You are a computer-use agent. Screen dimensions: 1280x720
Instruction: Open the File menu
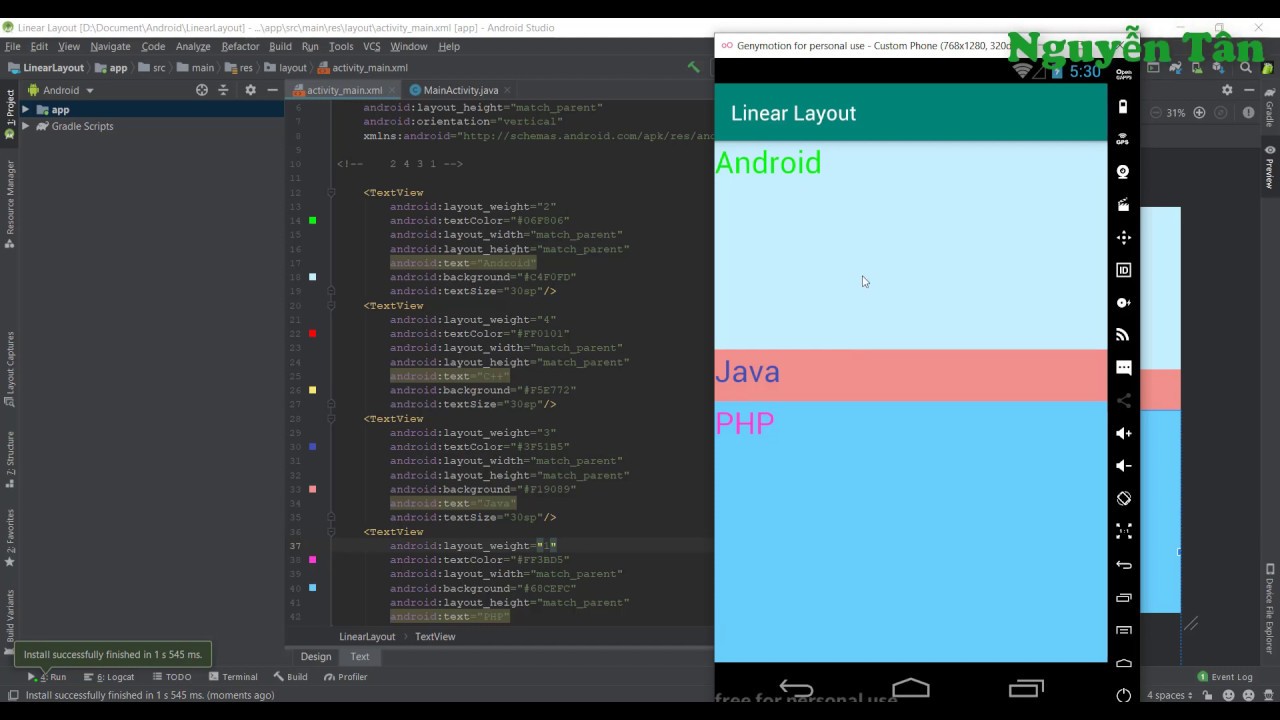coord(12,46)
